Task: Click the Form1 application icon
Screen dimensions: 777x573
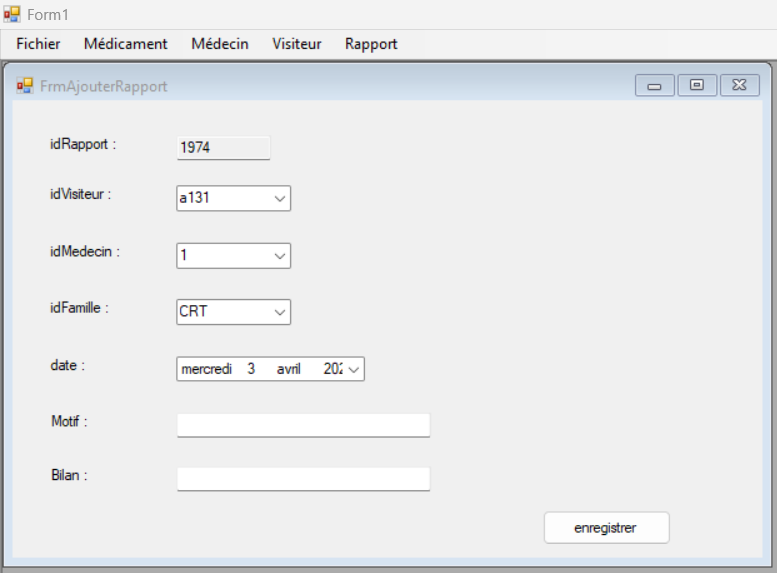Action: tap(12, 14)
